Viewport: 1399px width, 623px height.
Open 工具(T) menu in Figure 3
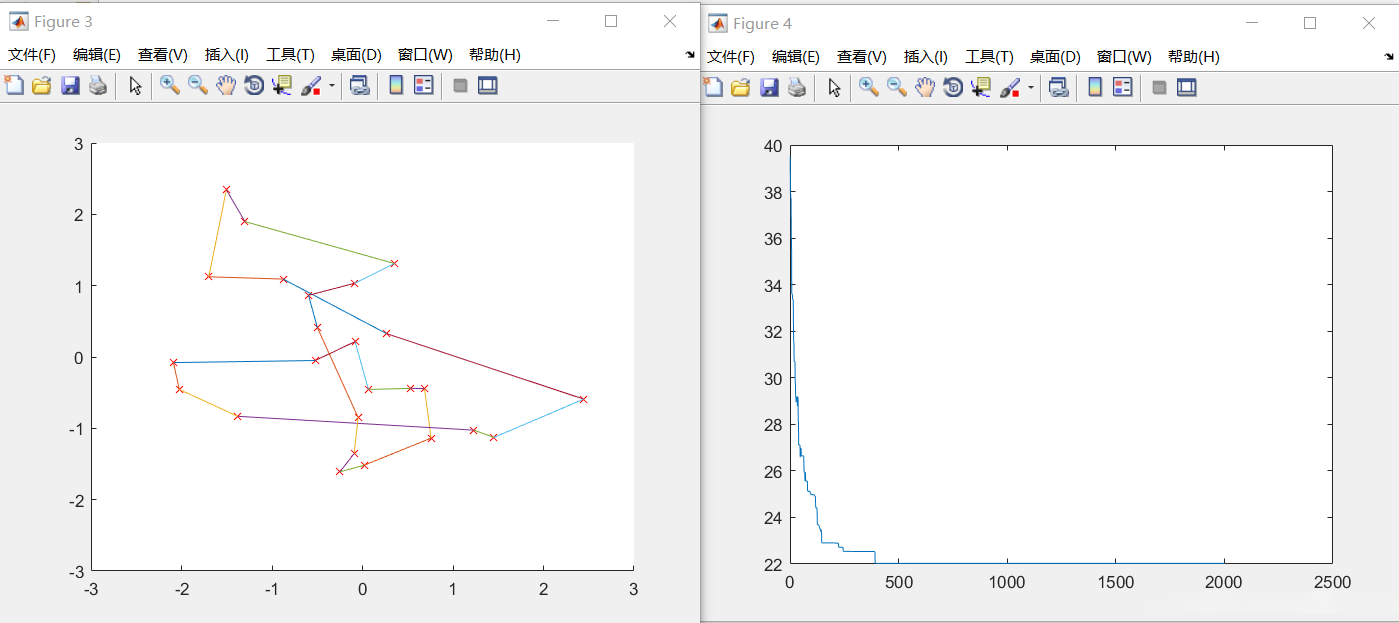point(290,55)
